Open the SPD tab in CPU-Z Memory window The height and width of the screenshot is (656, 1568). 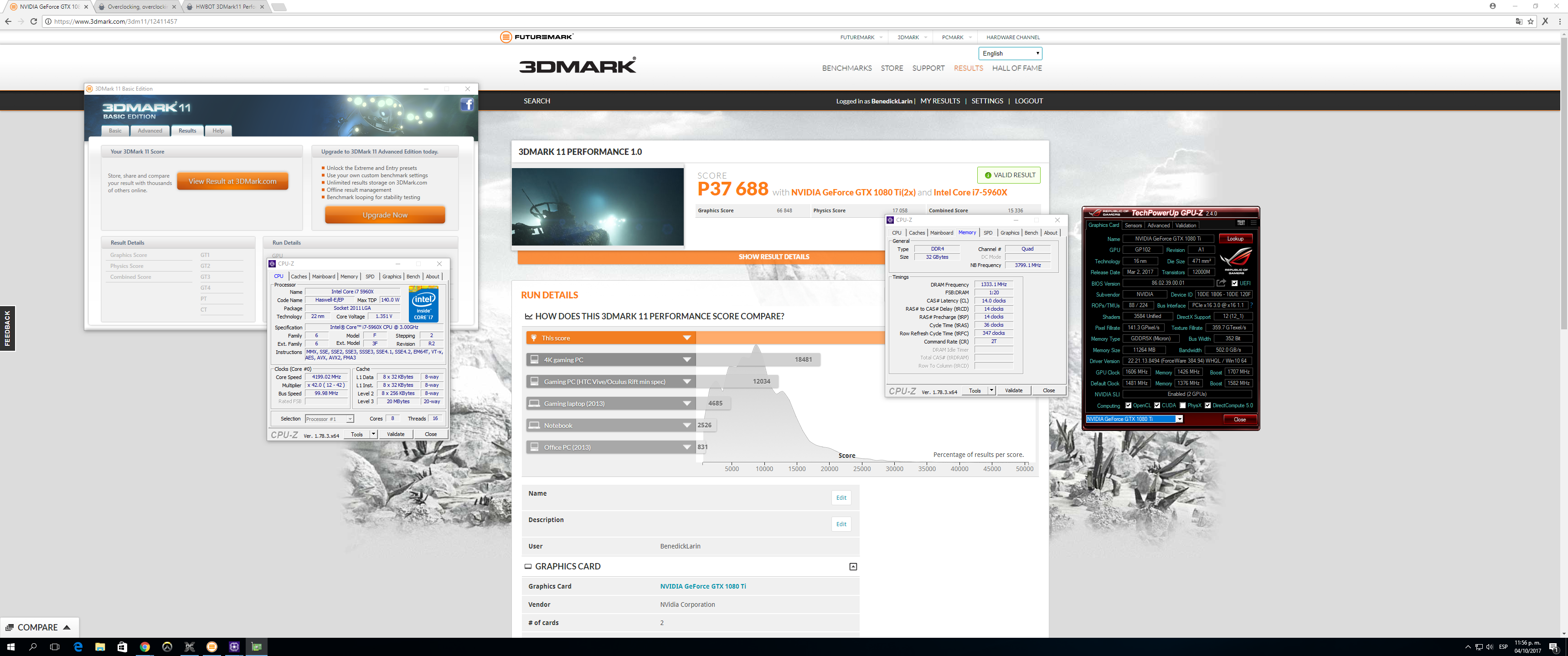coord(988,232)
